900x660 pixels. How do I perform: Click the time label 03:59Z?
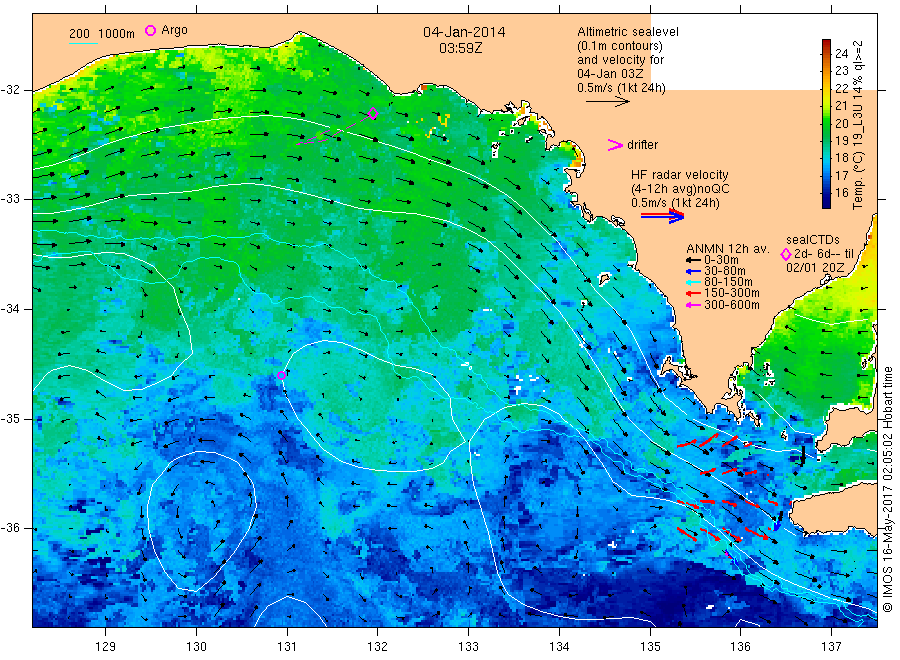click(x=461, y=48)
